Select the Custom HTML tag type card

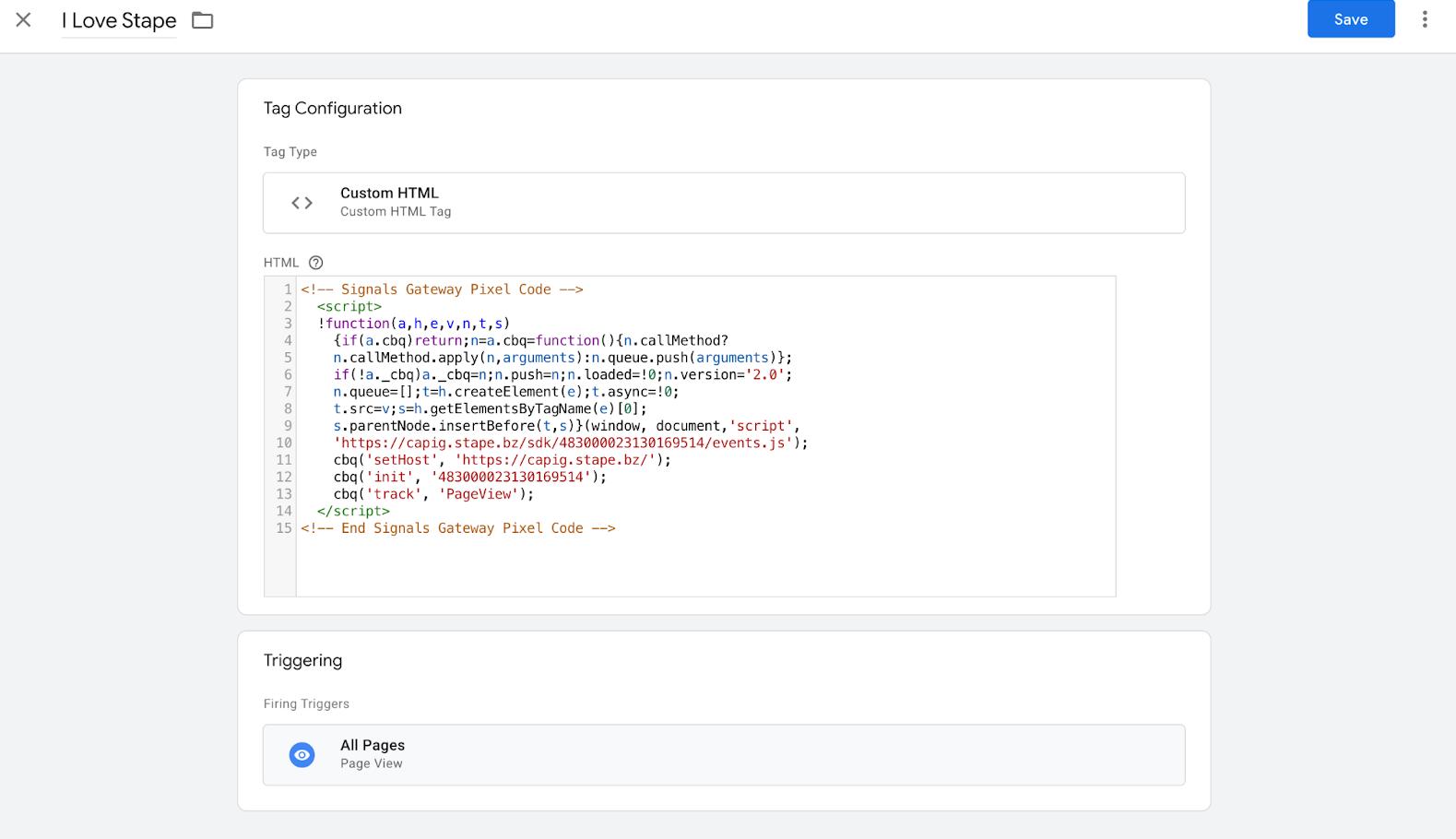pyautogui.click(x=724, y=203)
